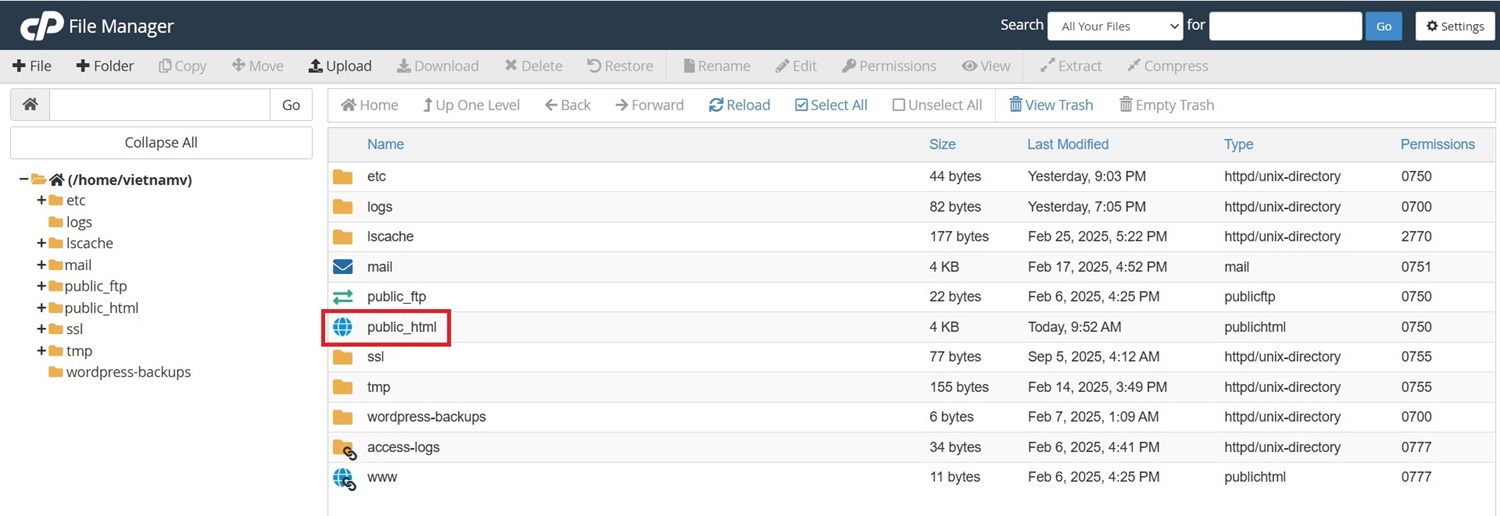Select logs folder in the tree
Image resolution: width=1500 pixels, height=516 pixels.
(x=79, y=222)
